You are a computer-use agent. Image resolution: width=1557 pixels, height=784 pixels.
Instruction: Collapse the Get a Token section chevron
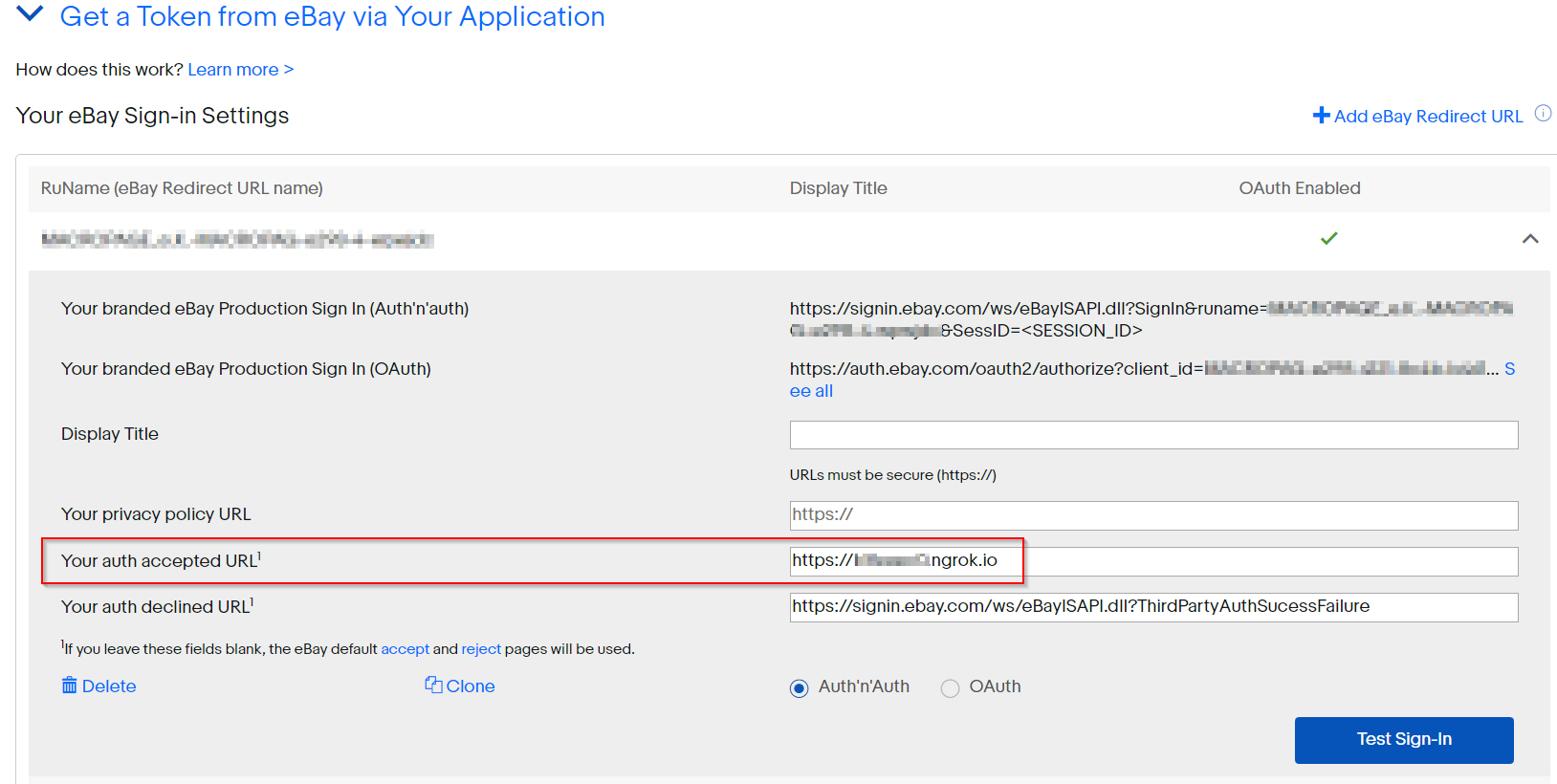tap(31, 13)
